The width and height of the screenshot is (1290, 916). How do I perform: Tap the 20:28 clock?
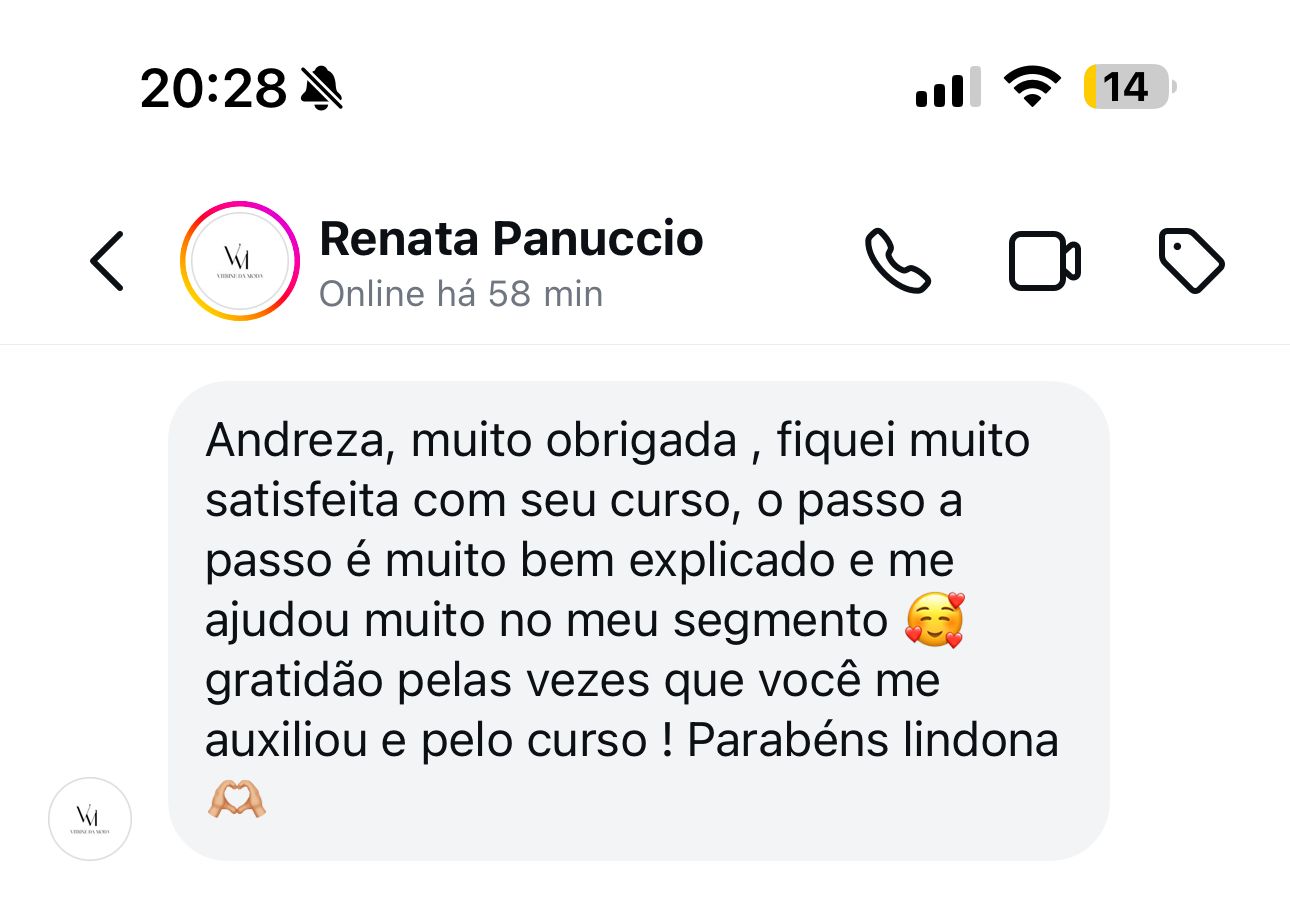point(214,89)
